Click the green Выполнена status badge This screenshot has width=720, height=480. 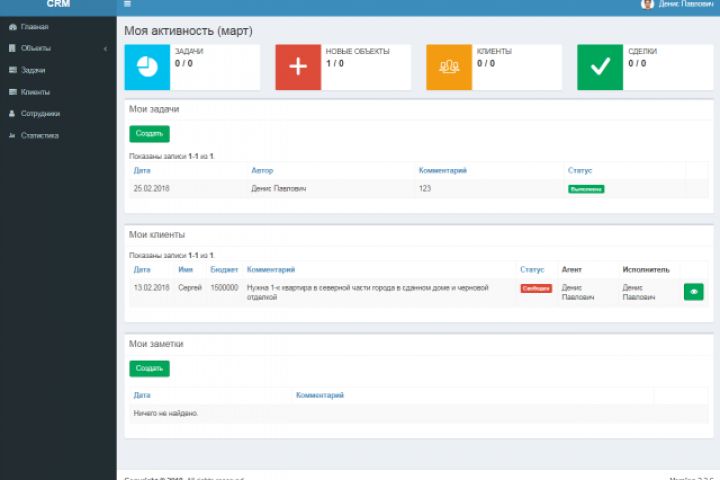point(586,189)
